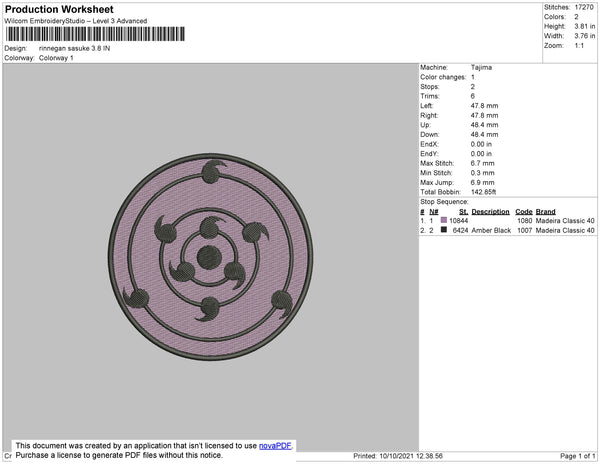
Task: Click the Max Stitch value 6.7 mm
Action: point(482,163)
